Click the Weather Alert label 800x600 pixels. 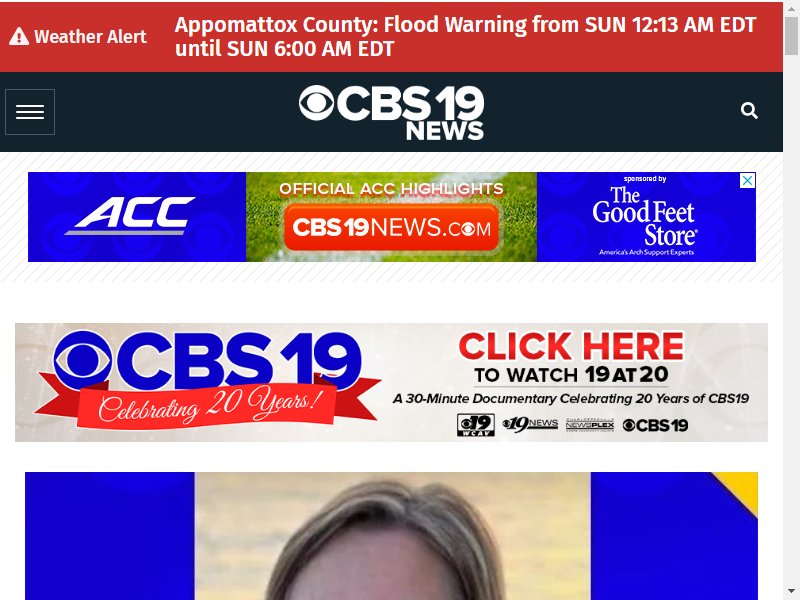tap(90, 37)
